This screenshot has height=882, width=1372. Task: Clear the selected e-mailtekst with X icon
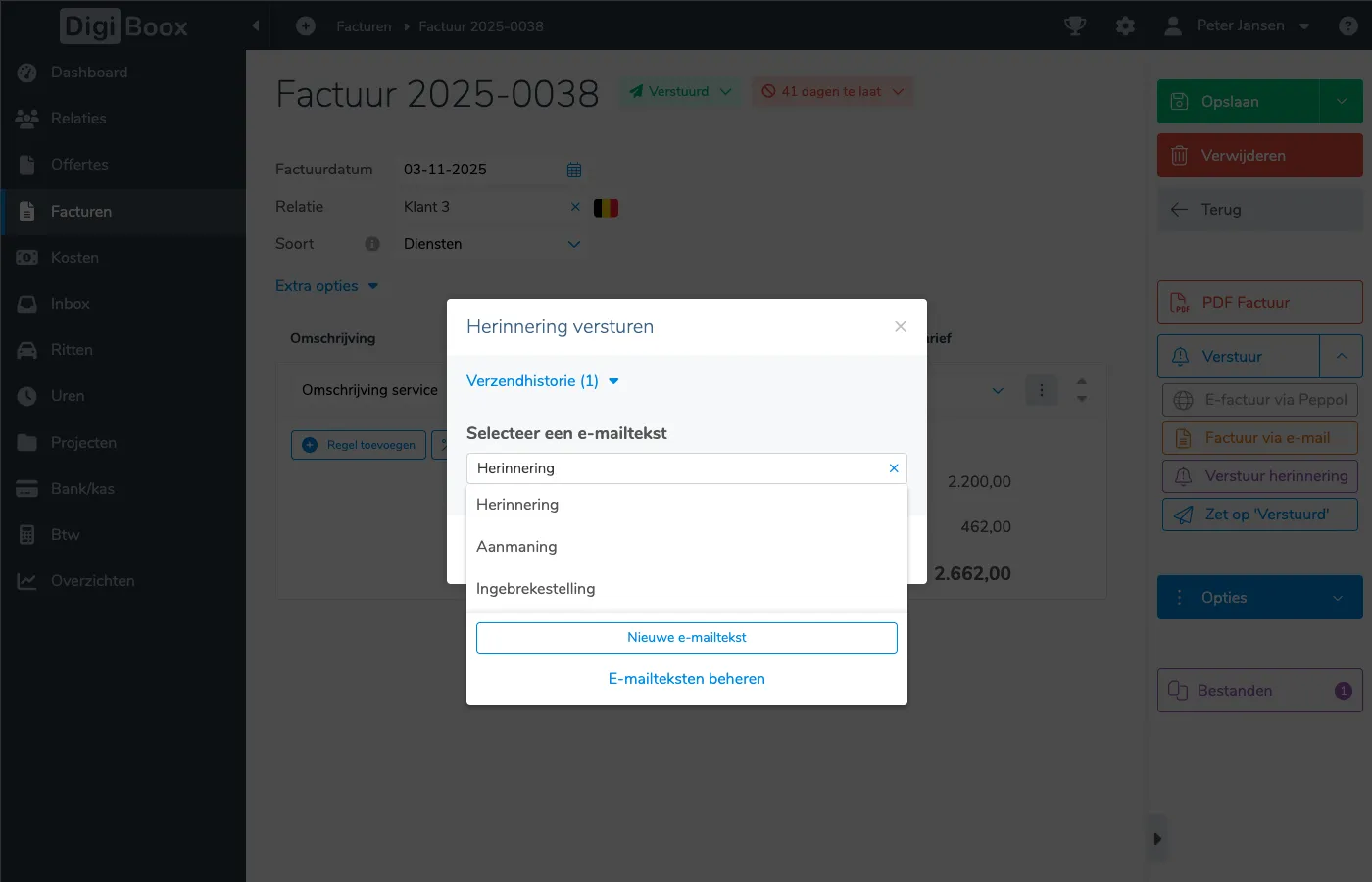tap(894, 468)
